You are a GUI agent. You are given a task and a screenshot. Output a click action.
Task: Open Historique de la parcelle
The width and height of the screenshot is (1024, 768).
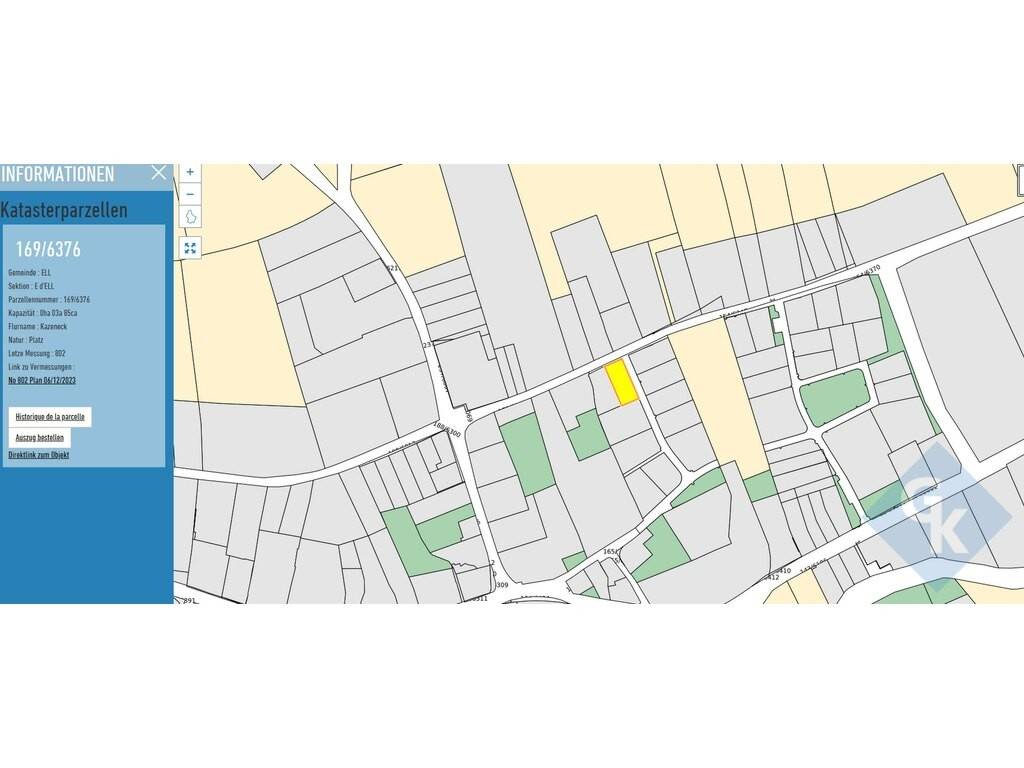[x=50, y=416]
